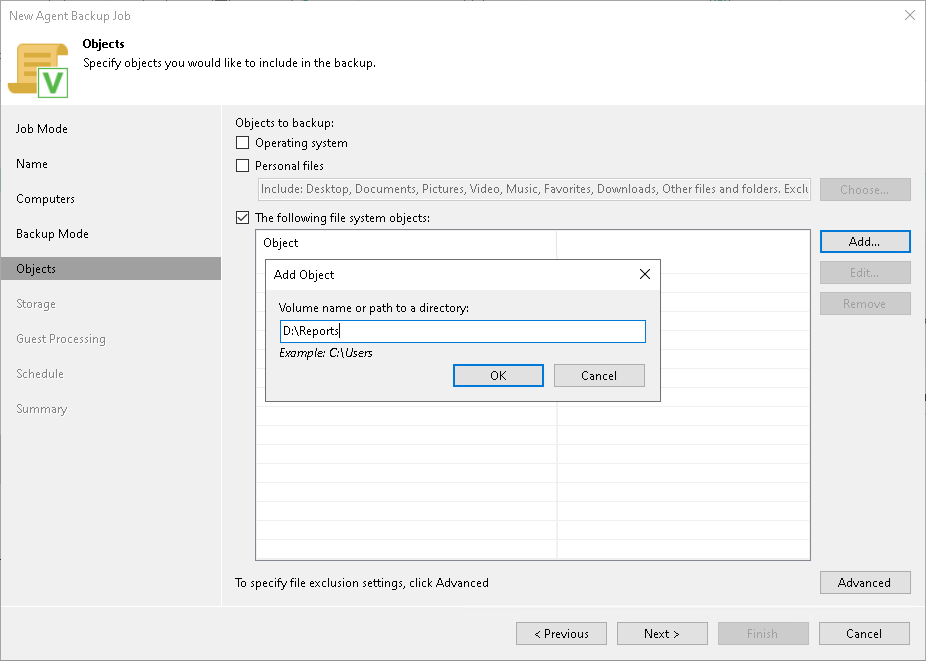This screenshot has width=926, height=661.
Task: Edit the path in the volume name field
Action: pos(462,331)
